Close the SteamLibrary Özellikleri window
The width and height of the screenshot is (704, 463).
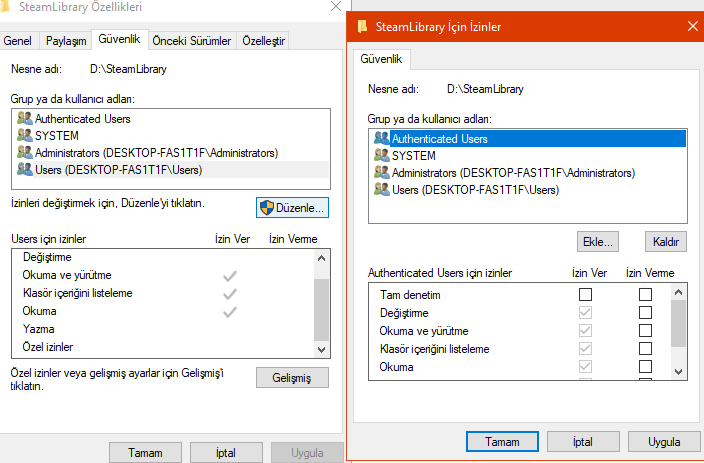pyautogui.click(x=336, y=6)
